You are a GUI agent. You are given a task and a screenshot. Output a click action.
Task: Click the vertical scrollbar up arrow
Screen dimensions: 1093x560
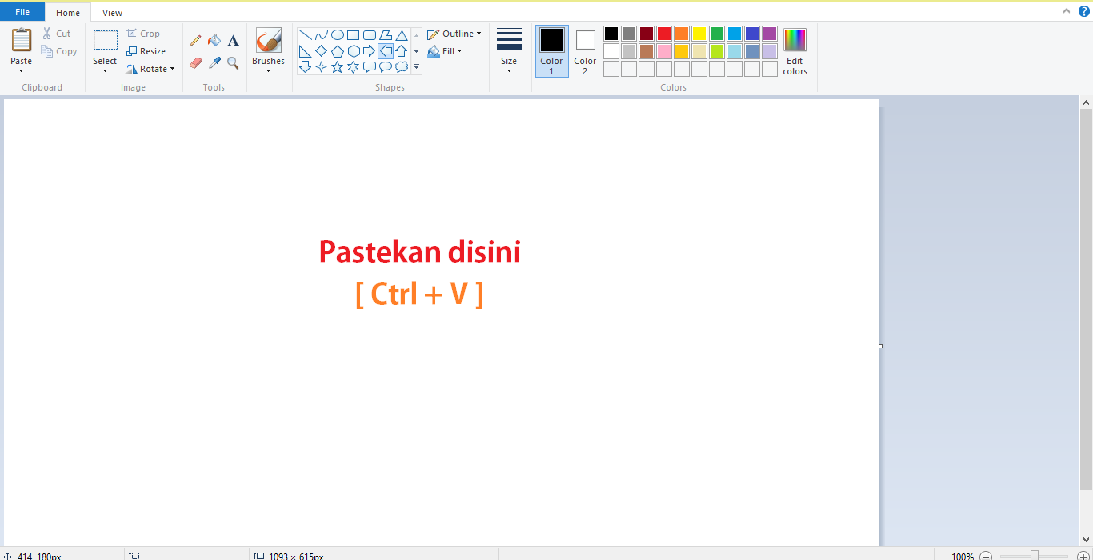(x=1086, y=103)
